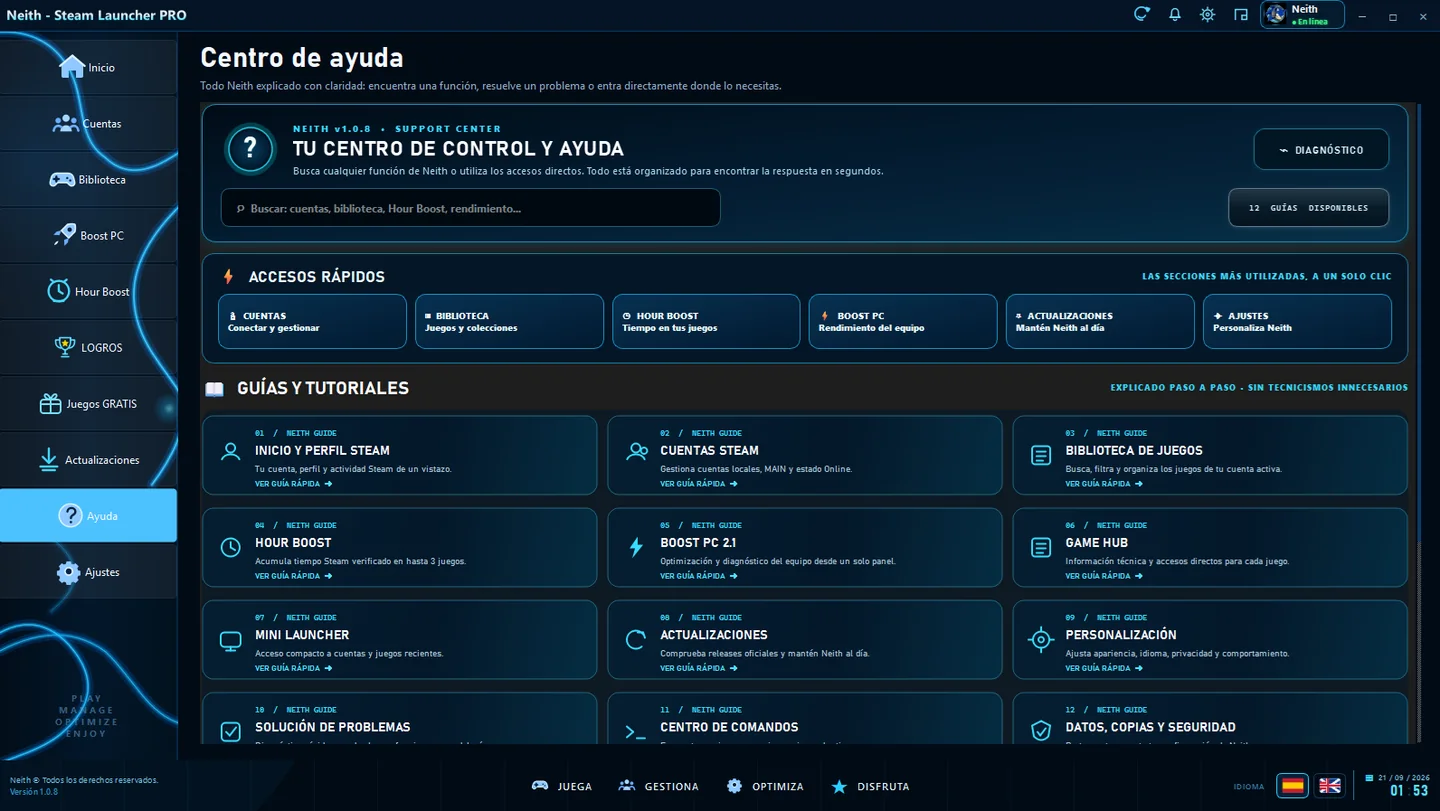Open the Cuentas quick access card
Screen dimensions: 1440x811
[312, 321]
